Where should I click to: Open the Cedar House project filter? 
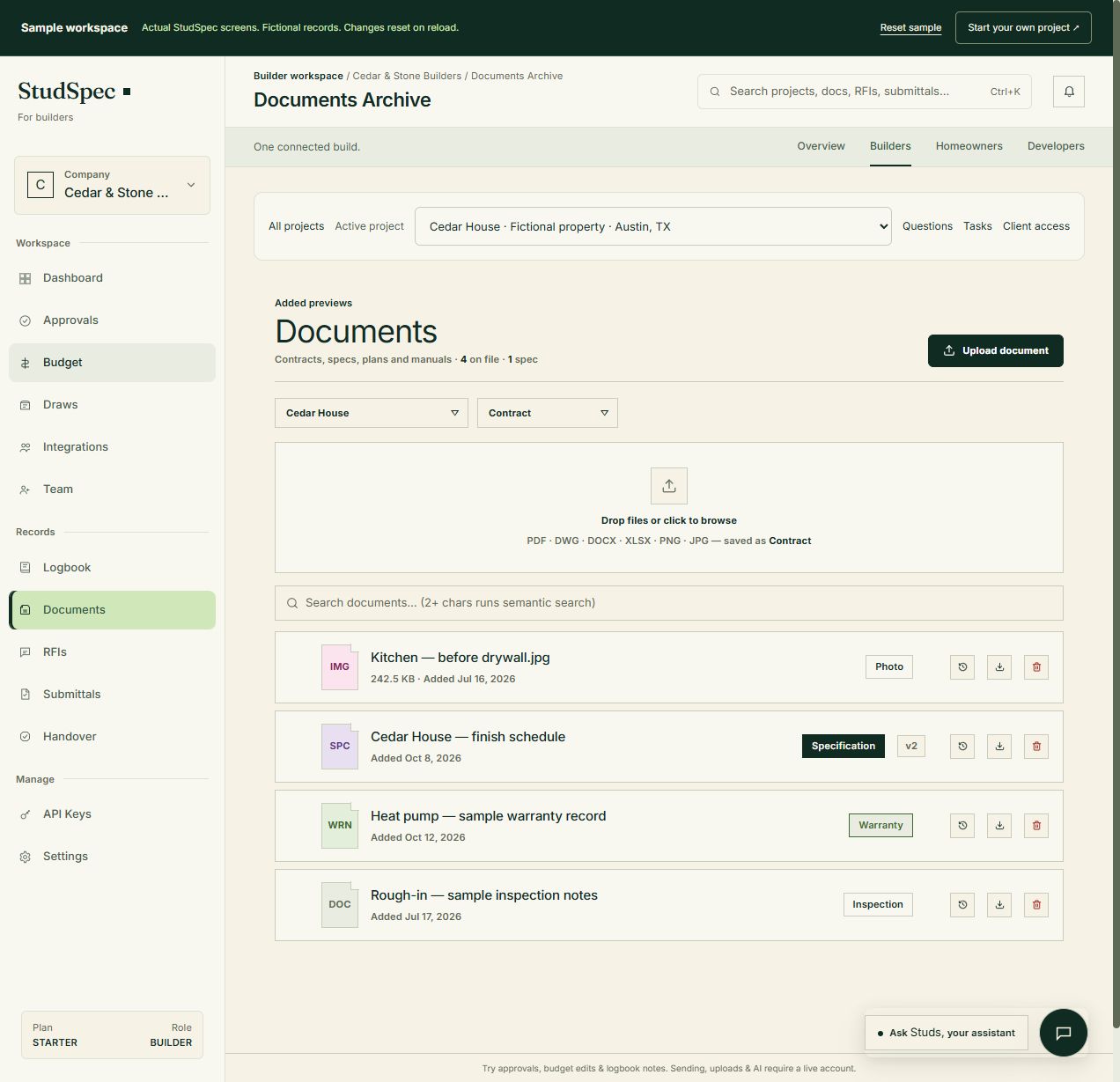click(372, 413)
